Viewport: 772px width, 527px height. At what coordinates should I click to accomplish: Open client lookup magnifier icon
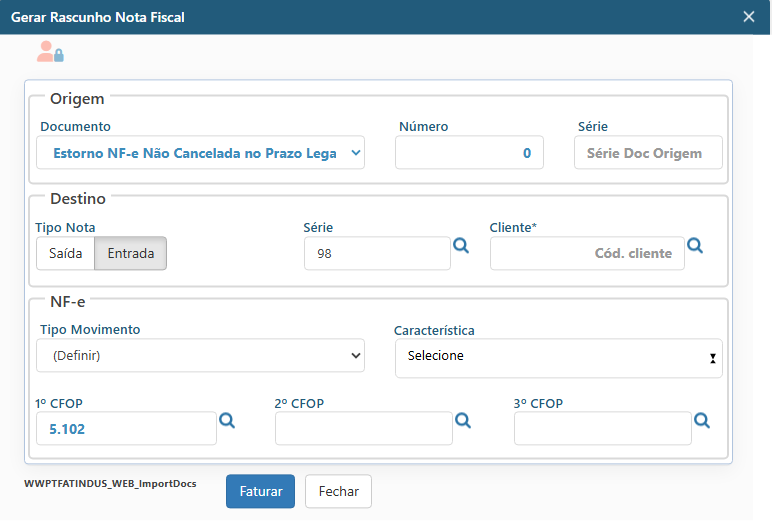pyautogui.click(x=695, y=246)
